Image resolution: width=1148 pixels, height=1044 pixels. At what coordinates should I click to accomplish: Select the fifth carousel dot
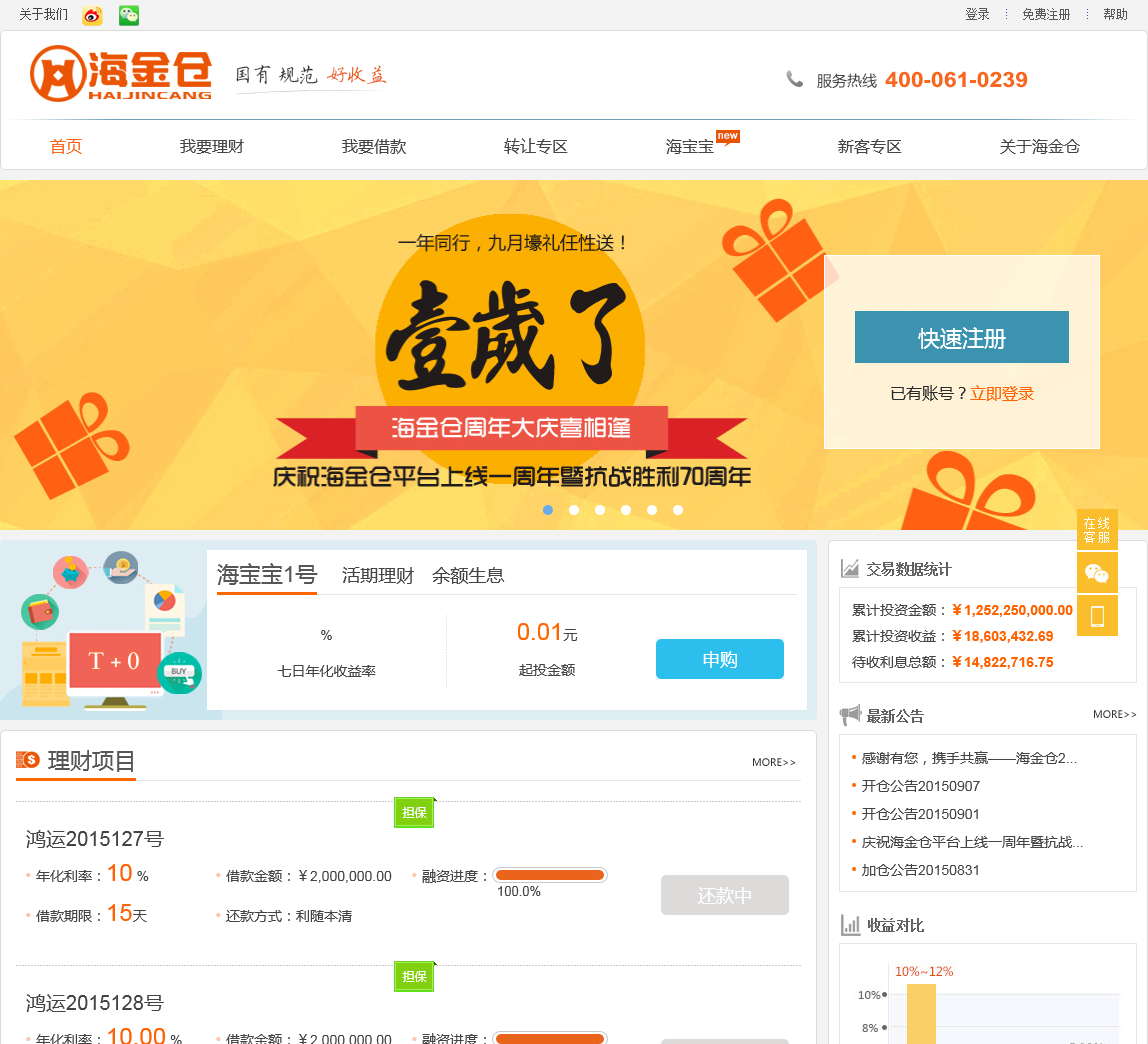(x=652, y=510)
